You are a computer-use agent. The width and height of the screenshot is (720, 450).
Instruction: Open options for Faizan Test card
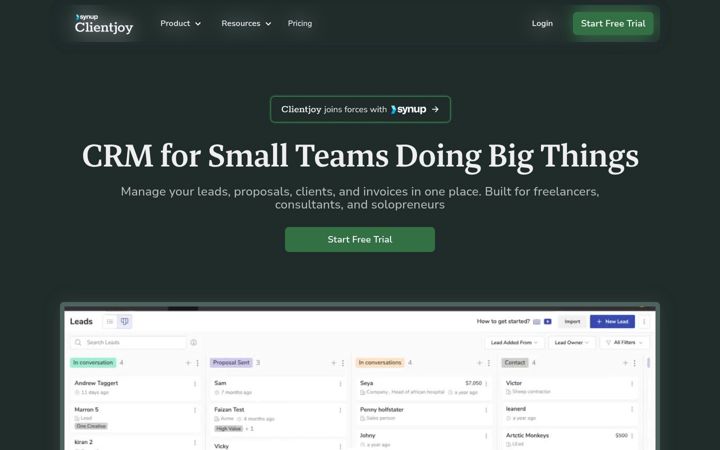tap(341, 410)
